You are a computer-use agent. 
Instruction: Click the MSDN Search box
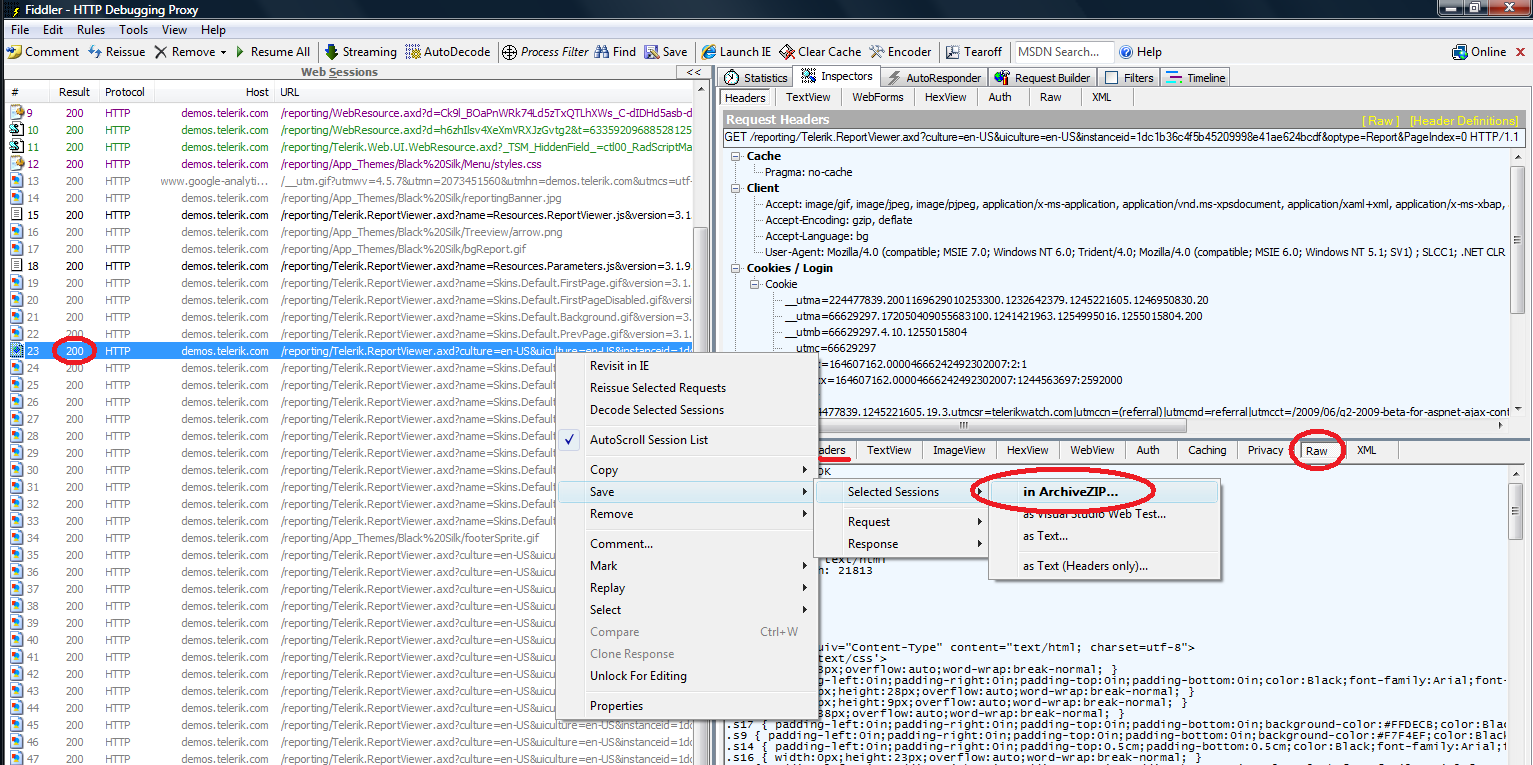(x=1063, y=52)
